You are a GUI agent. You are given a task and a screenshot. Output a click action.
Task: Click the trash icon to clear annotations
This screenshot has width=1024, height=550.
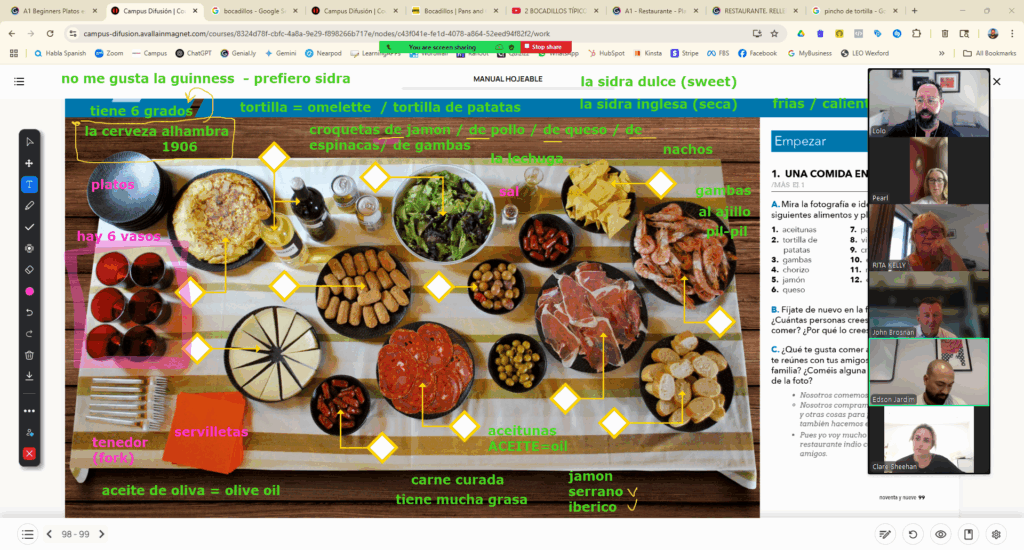(29, 355)
